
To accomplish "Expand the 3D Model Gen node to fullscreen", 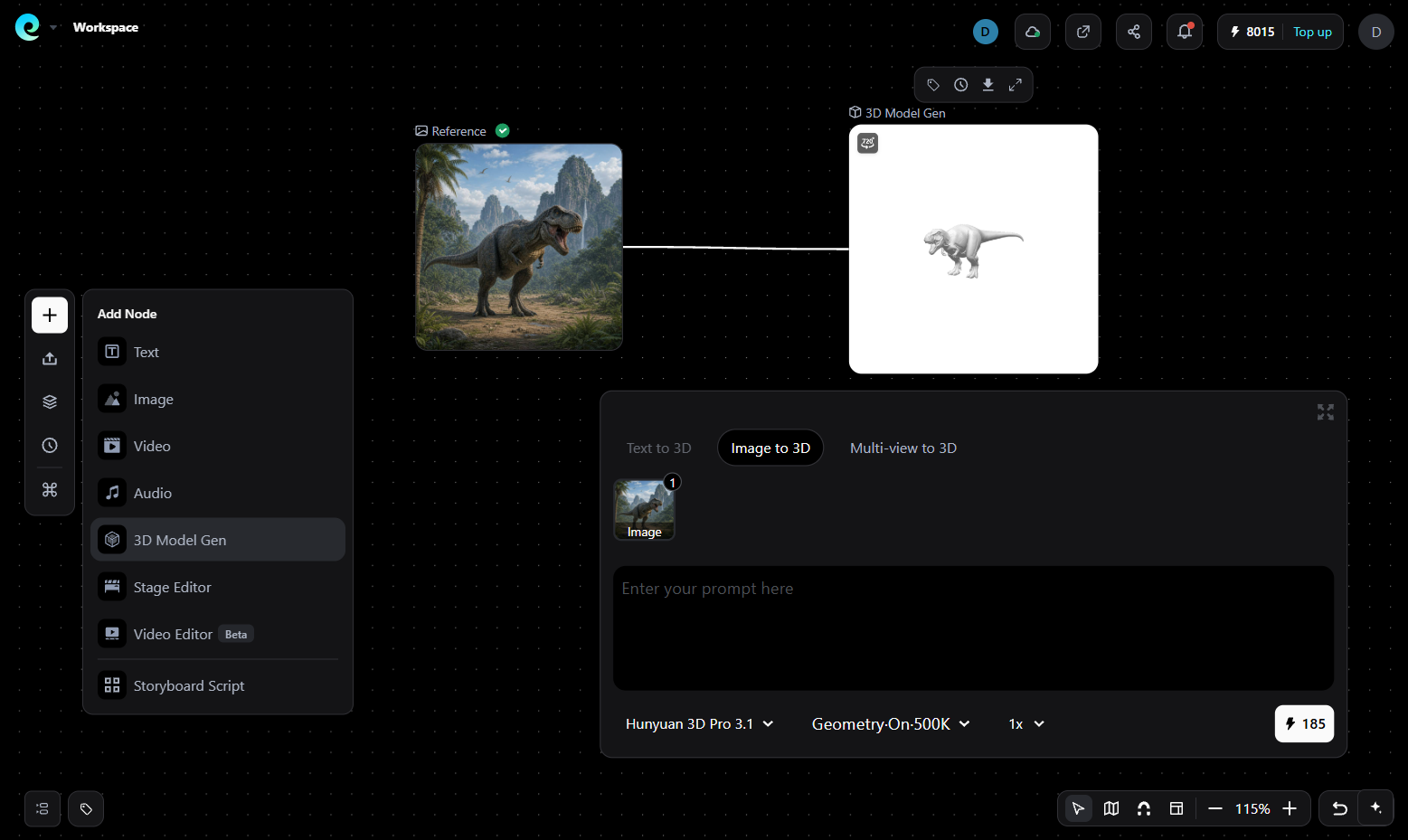I will [1016, 85].
